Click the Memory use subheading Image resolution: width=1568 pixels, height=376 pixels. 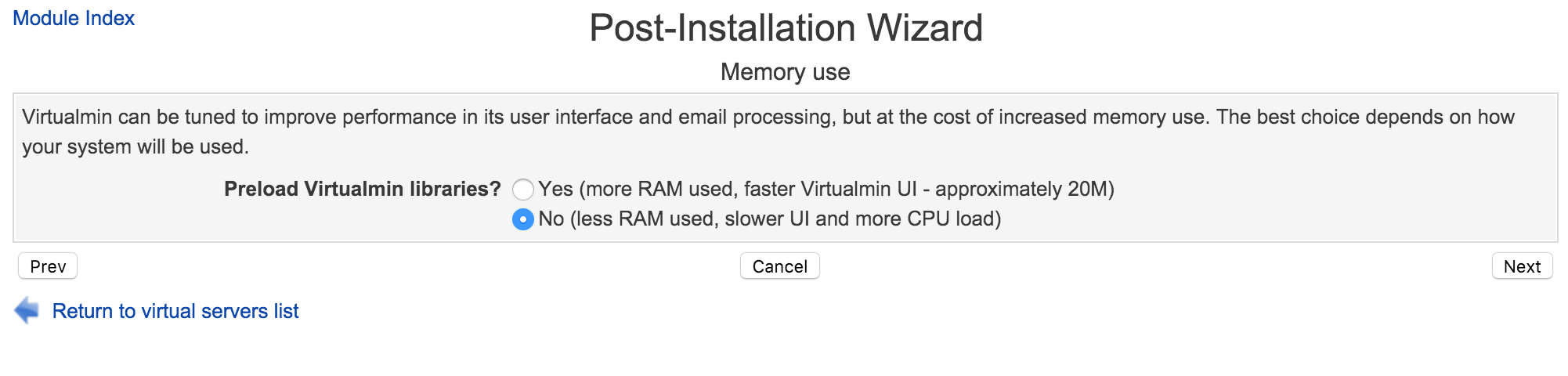pos(786,72)
